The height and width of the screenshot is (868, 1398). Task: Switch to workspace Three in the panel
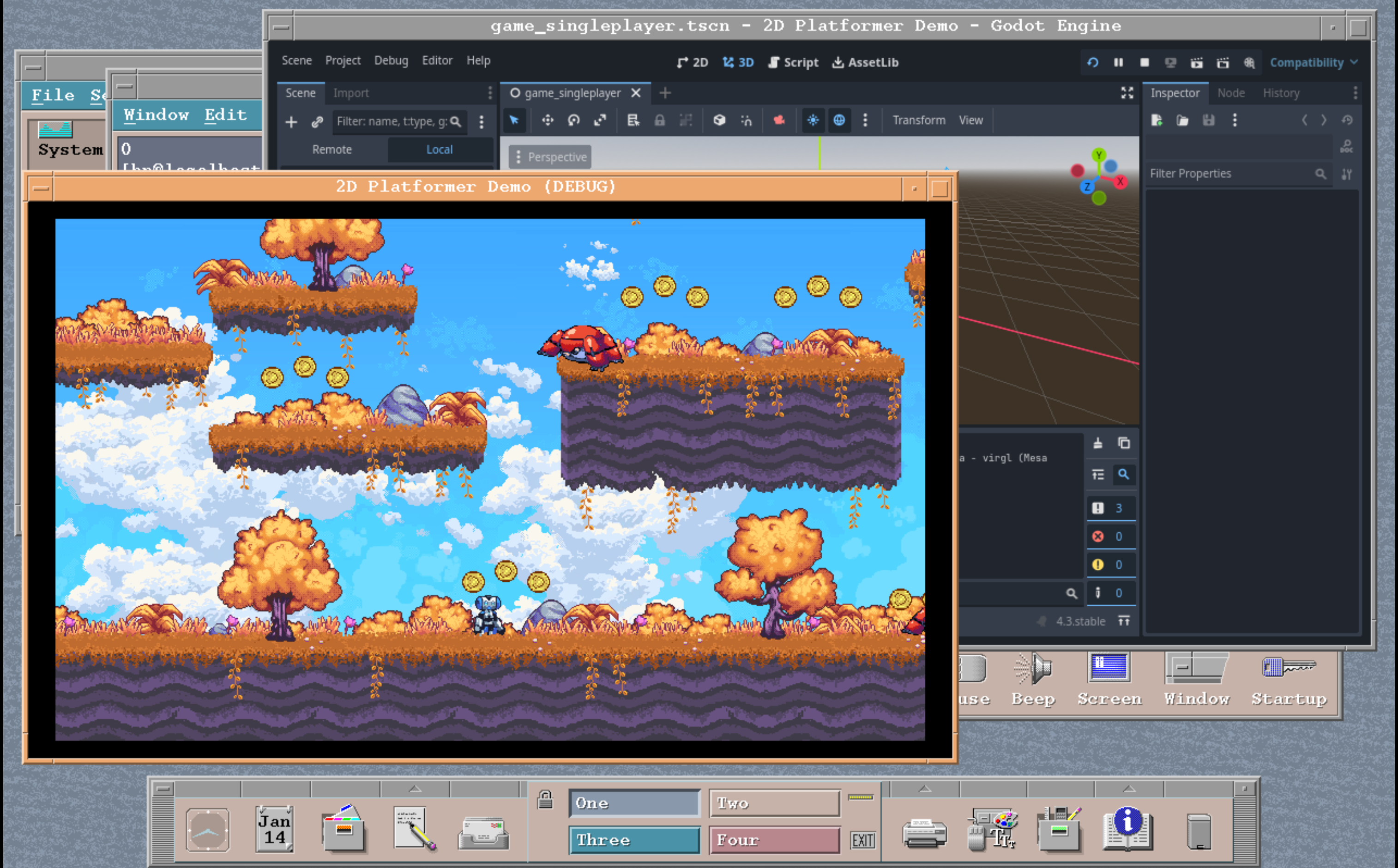635,840
